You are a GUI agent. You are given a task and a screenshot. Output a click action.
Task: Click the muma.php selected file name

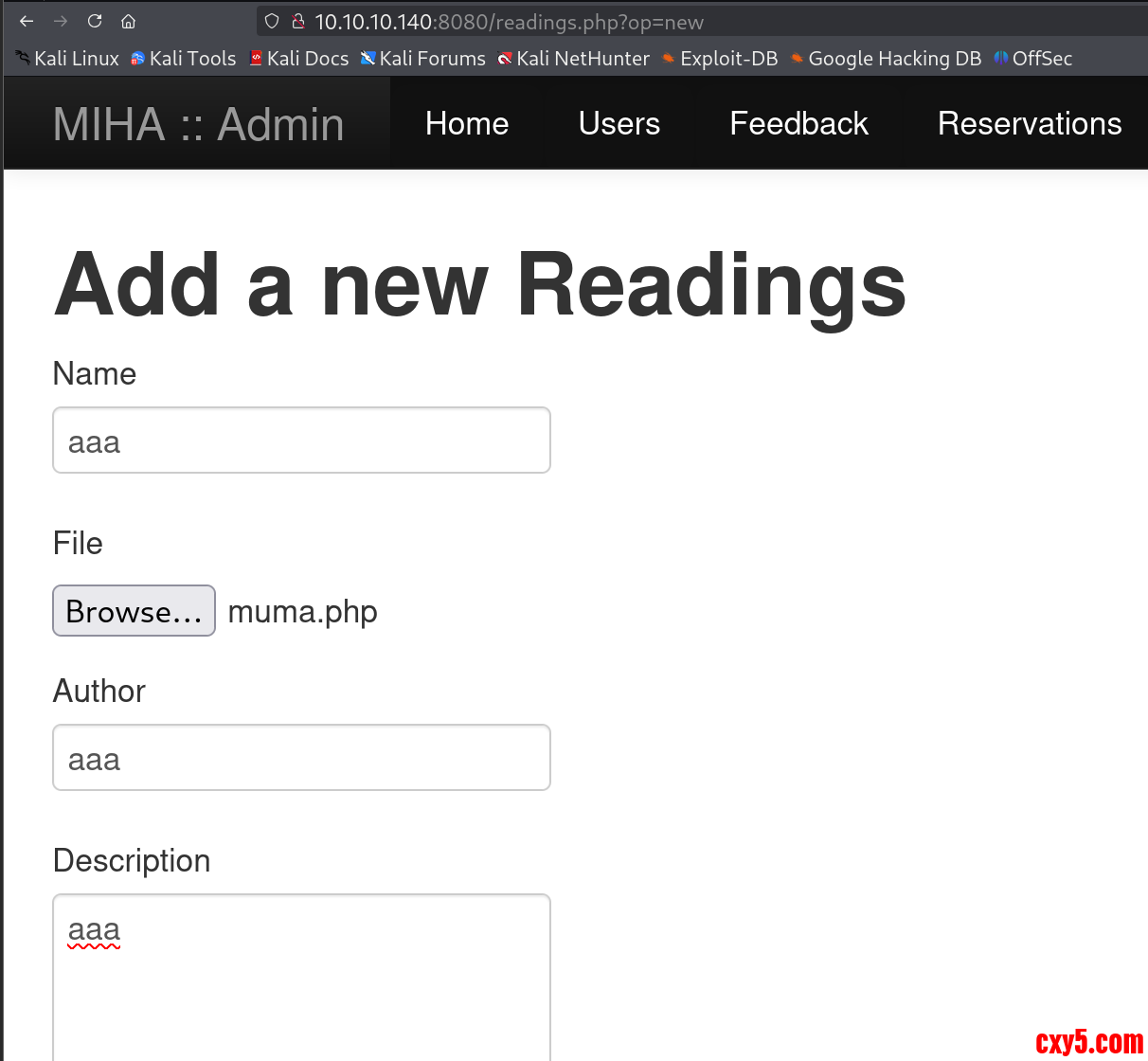303,612
